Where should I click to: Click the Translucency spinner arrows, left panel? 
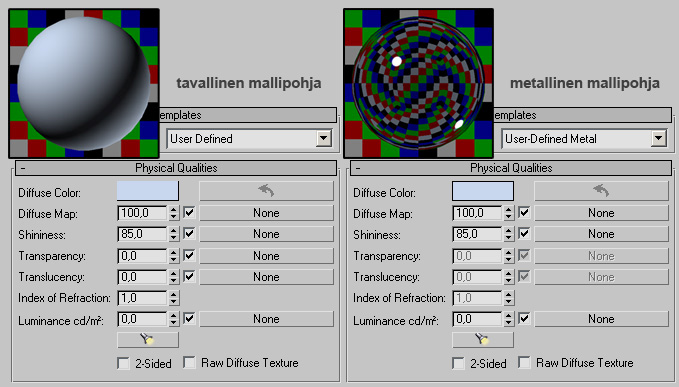pos(174,277)
